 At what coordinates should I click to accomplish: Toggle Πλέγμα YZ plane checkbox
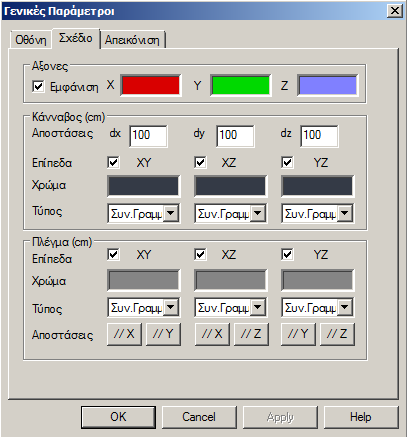pos(287,255)
